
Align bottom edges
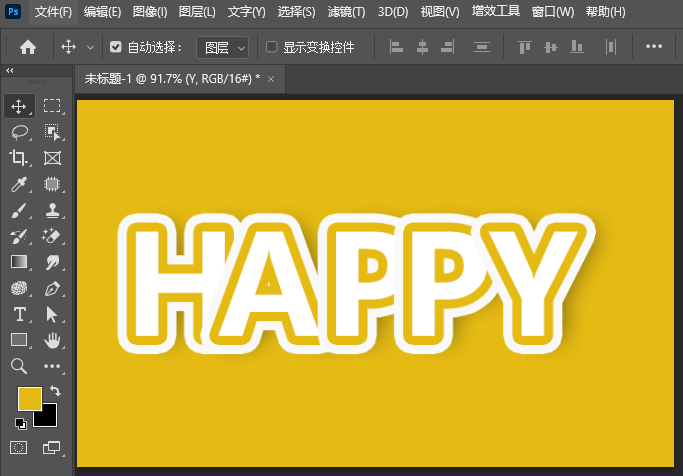(x=577, y=47)
